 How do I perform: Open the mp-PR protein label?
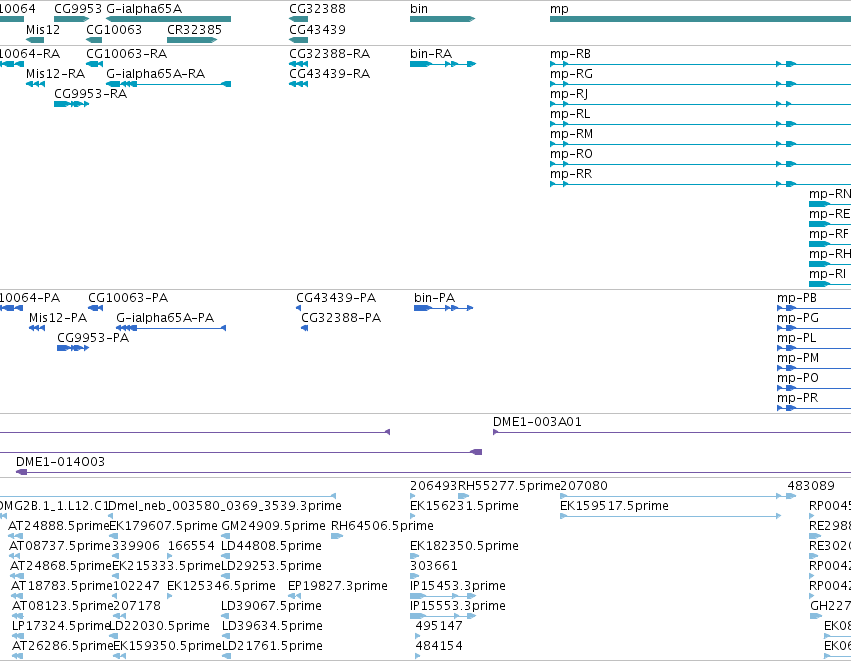(x=797, y=398)
